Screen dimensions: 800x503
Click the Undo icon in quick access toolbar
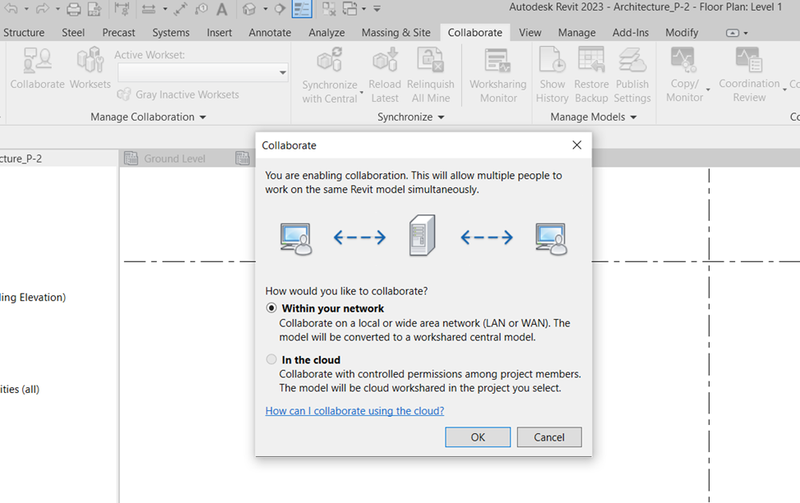[11, 8]
